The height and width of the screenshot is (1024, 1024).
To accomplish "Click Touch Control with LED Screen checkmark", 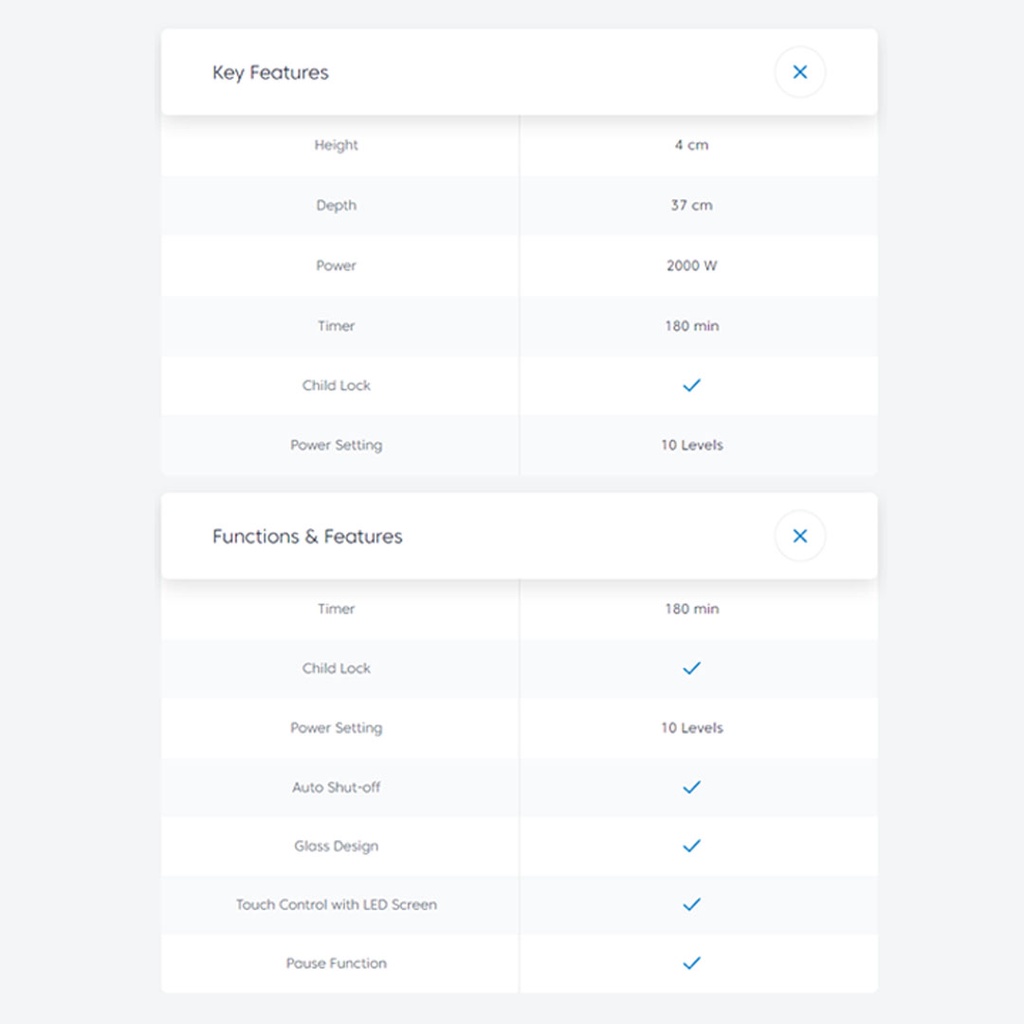I will point(691,904).
